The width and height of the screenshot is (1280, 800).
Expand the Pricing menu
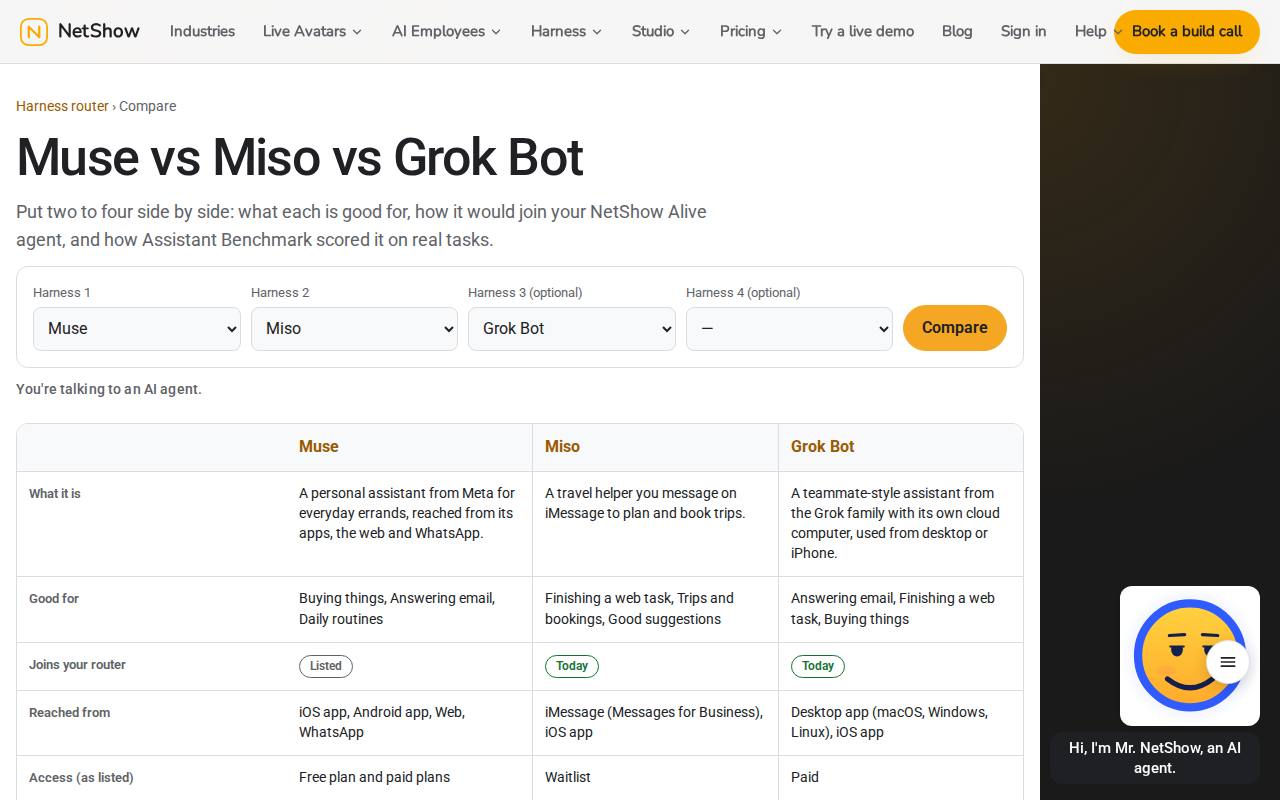pyautogui.click(x=750, y=31)
